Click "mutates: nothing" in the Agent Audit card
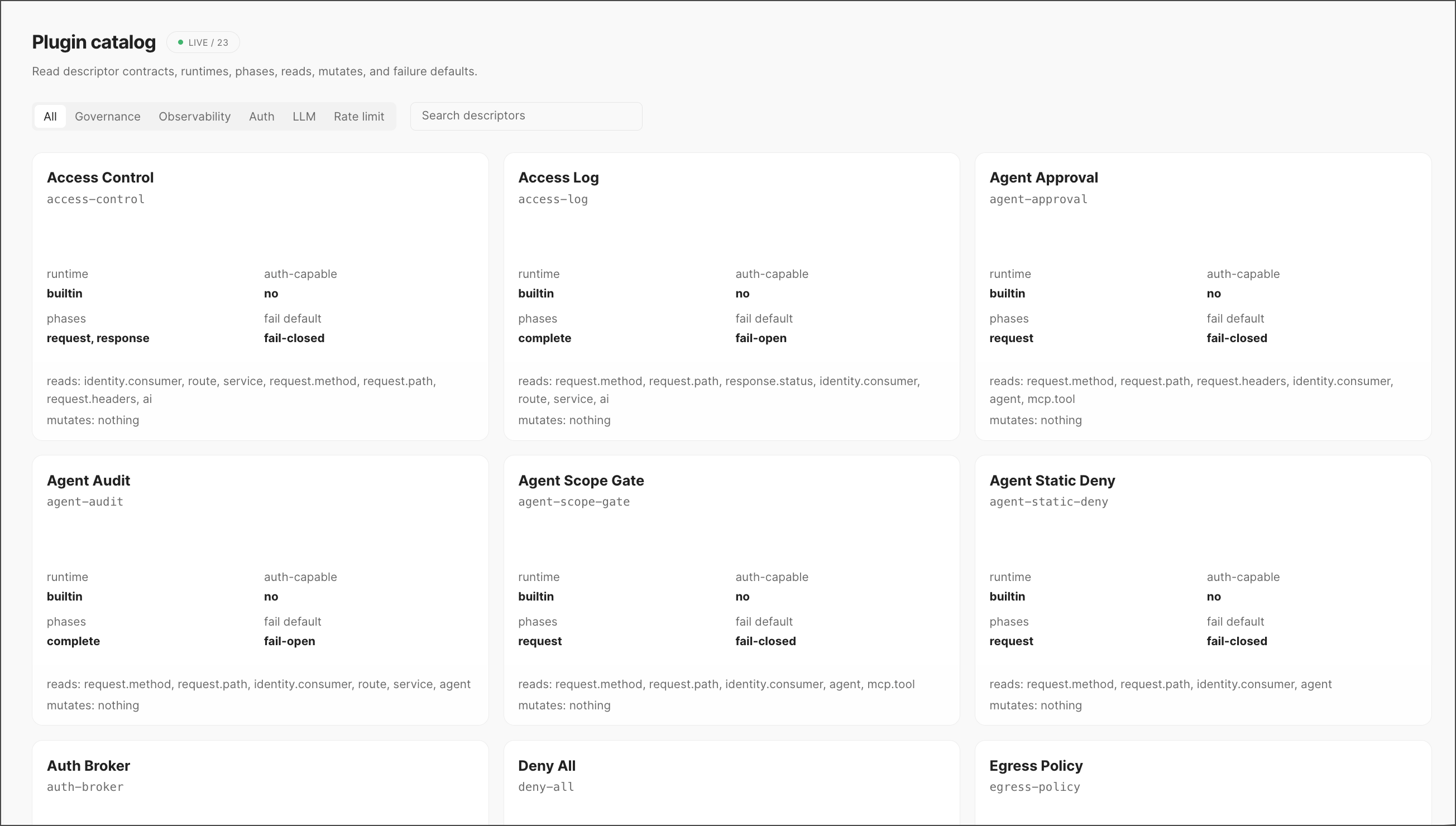 (93, 705)
